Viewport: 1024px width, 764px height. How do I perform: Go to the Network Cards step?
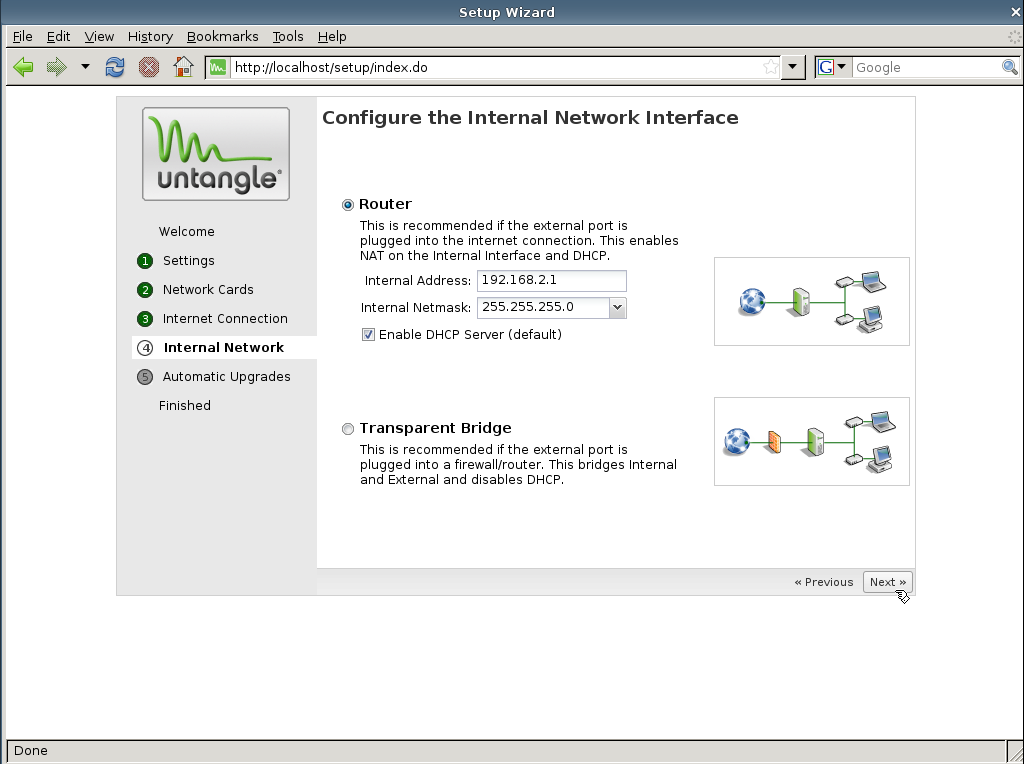(208, 289)
